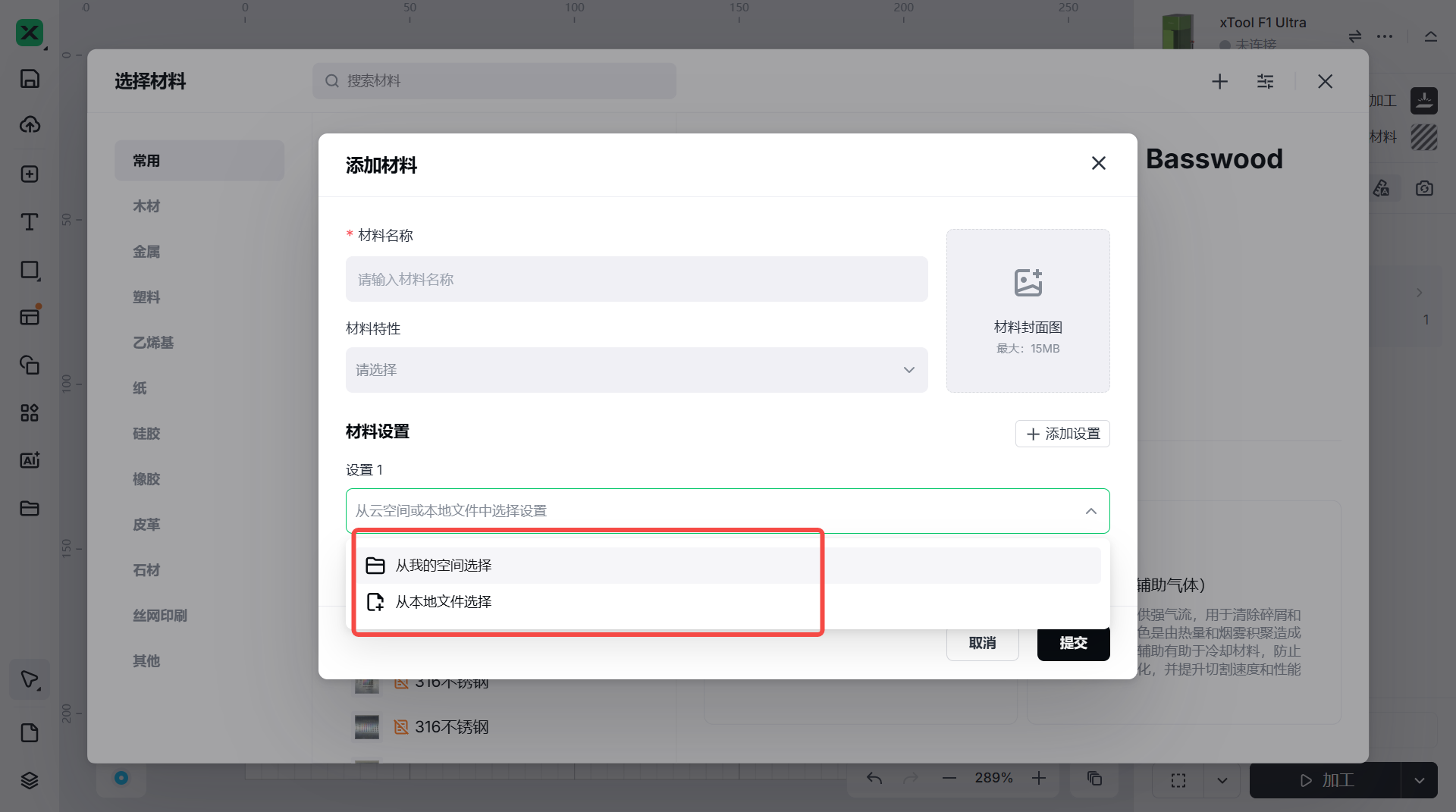Image resolution: width=1456 pixels, height=812 pixels.
Task: Open the layers icon at bottom left
Action: pyautogui.click(x=30, y=780)
